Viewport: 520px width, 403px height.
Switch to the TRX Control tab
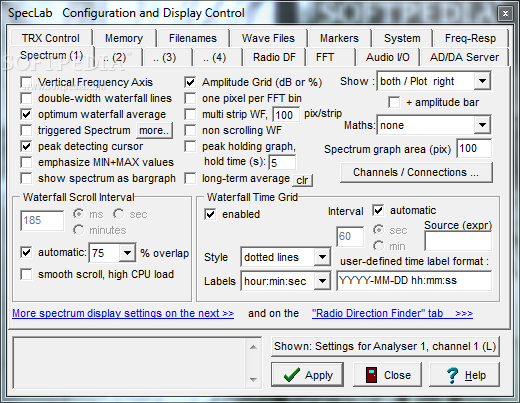[51, 38]
